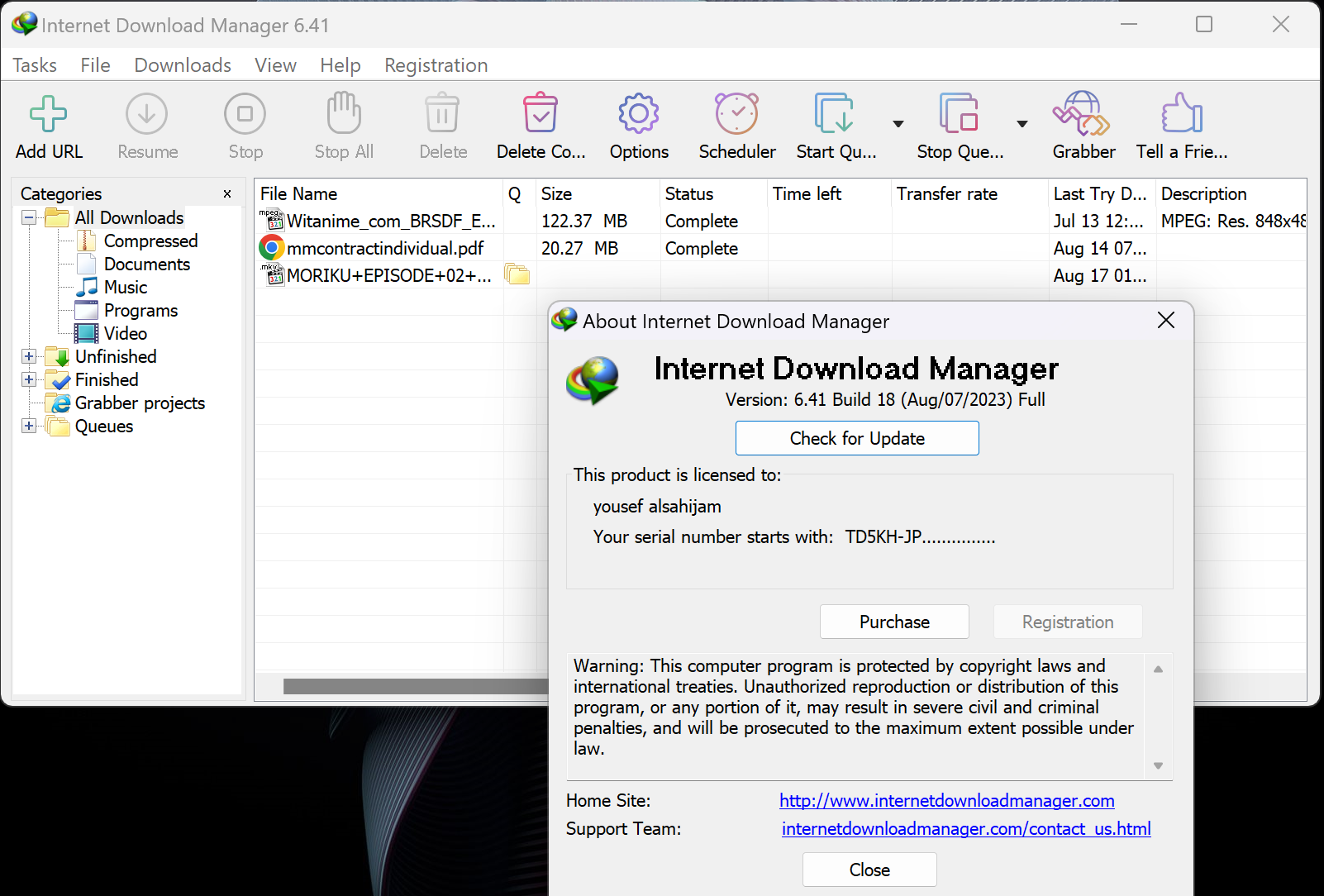Close the Categories panel

[x=227, y=194]
